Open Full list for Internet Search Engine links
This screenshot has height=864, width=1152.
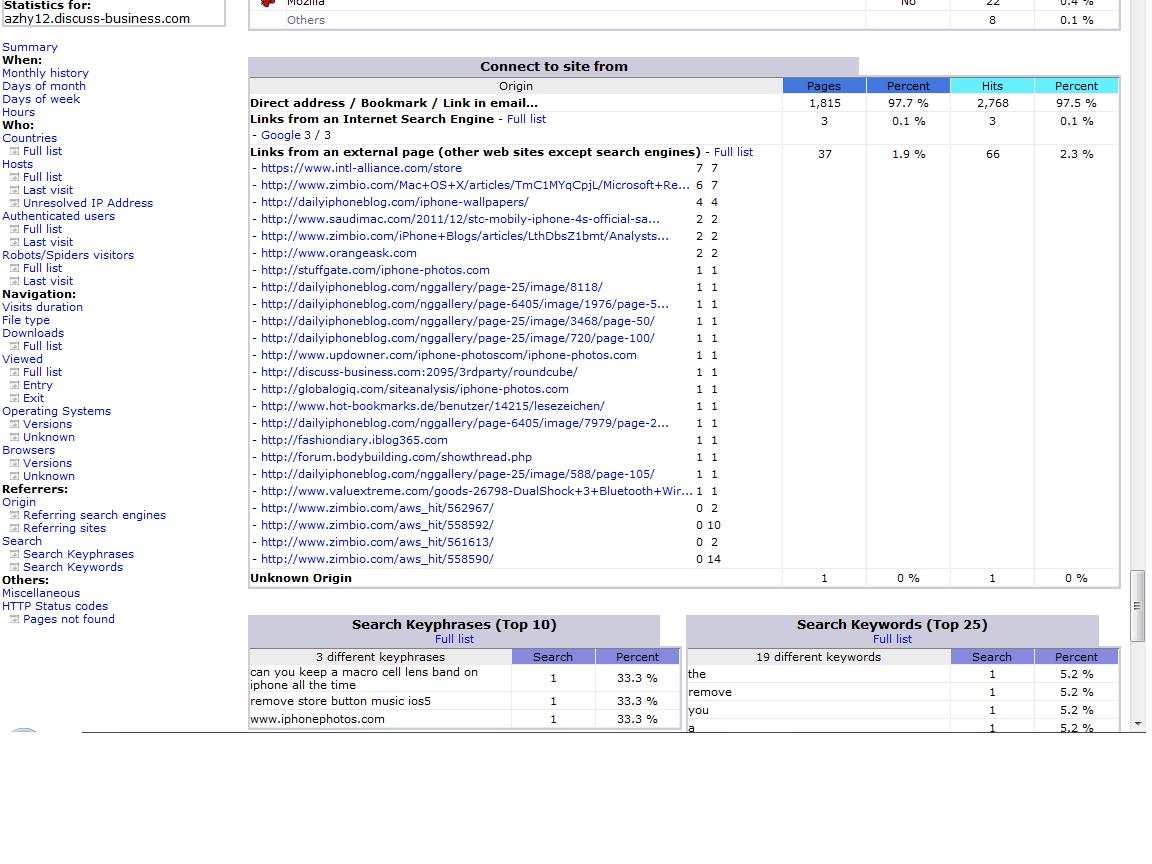point(526,119)
